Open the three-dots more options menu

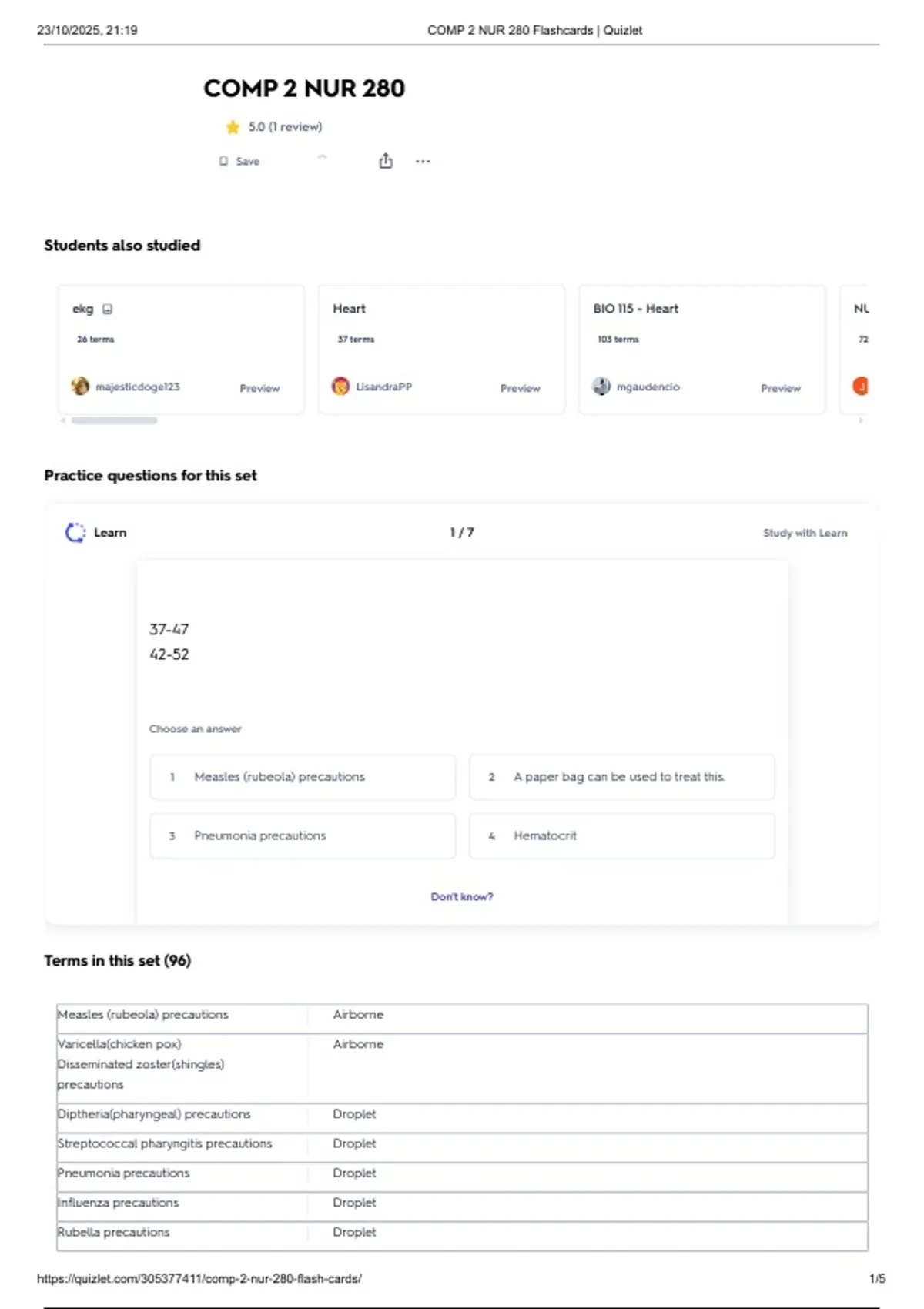coord(423,162)
